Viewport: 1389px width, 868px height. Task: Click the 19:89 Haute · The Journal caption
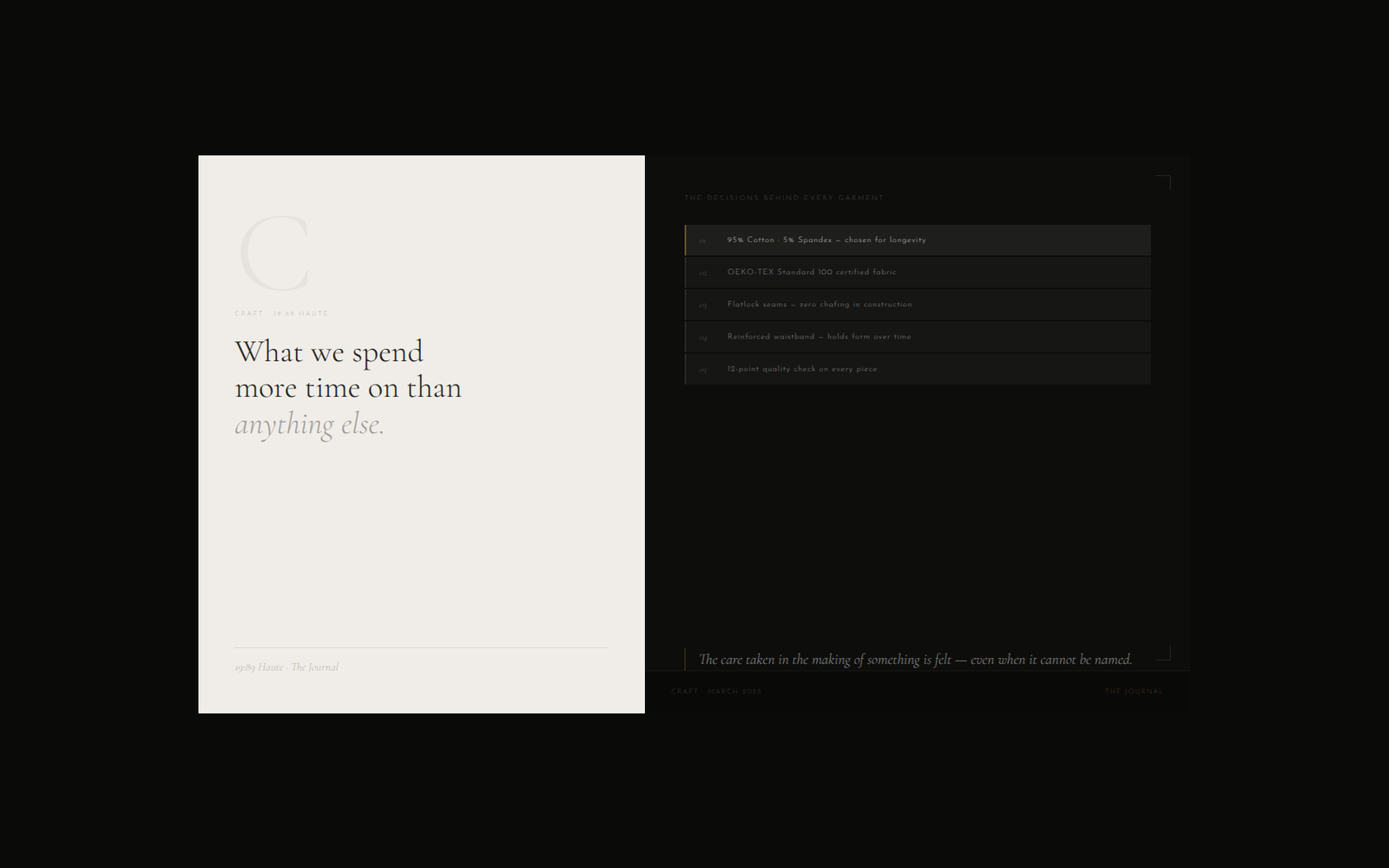(x=286, y=667)
